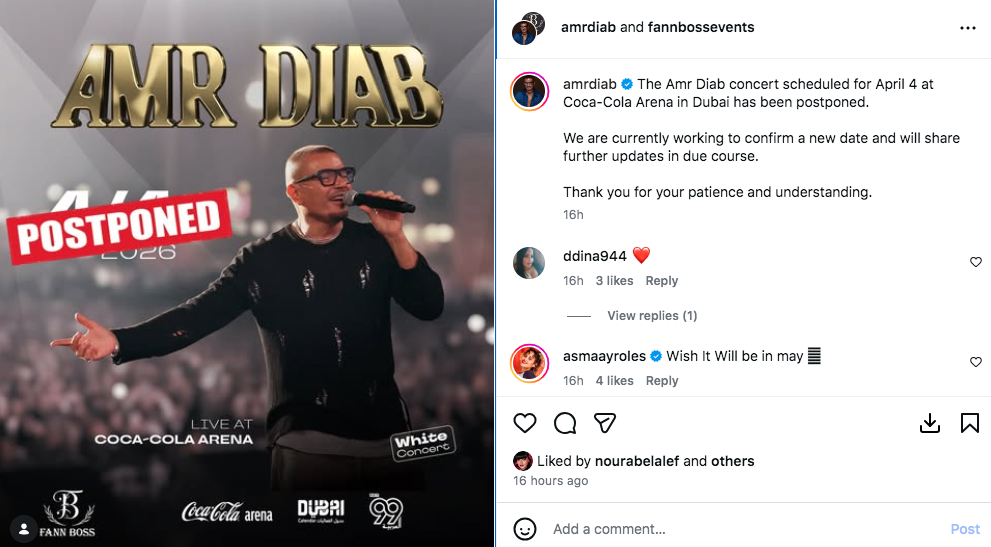Reply to the asmaayroles comment
This screenshot has width=991, height=547.
pyautogui.click(x=661, y=381)
